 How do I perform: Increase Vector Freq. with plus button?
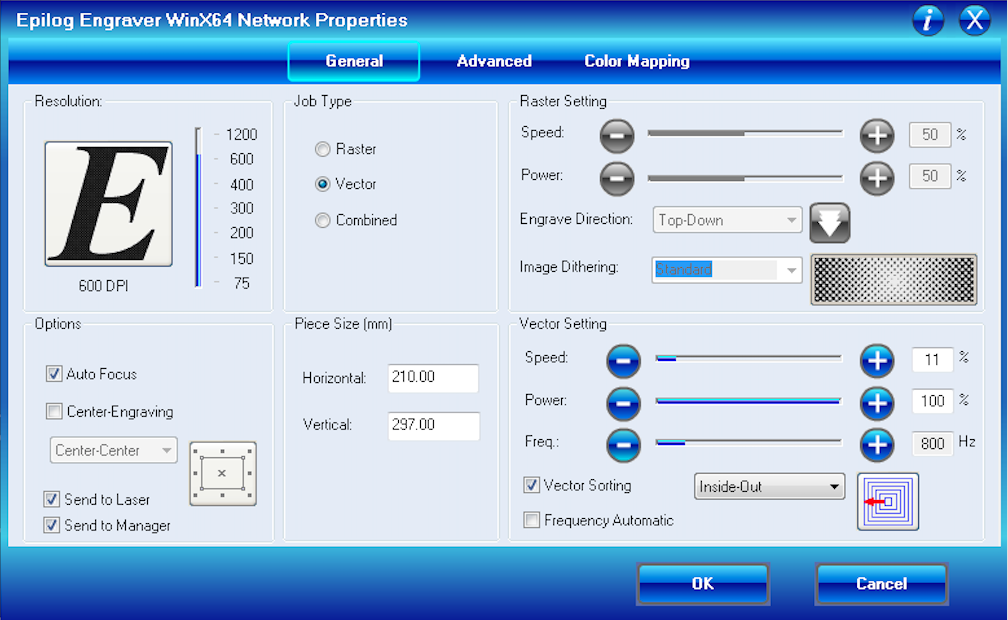click(x=877, y=444)
